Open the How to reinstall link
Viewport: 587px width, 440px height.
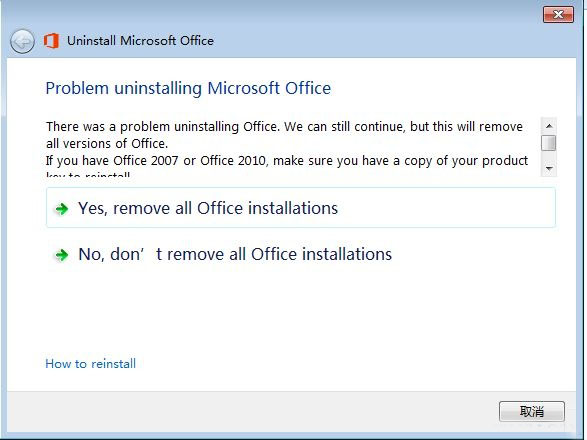click(90, 364)
